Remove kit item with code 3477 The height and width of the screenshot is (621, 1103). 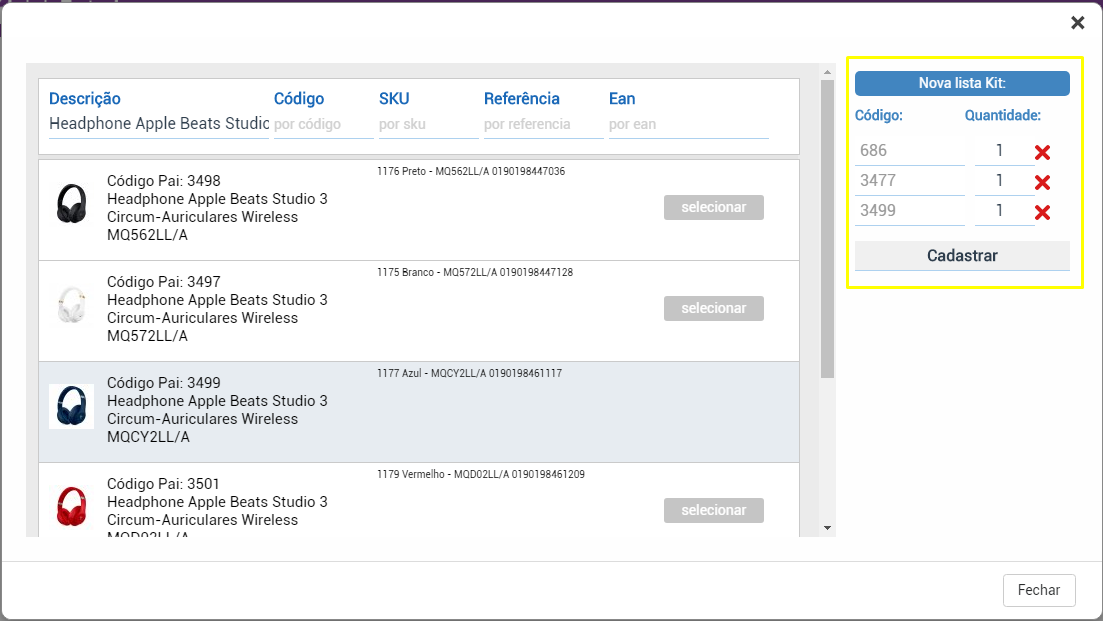tap(1043, 182)
